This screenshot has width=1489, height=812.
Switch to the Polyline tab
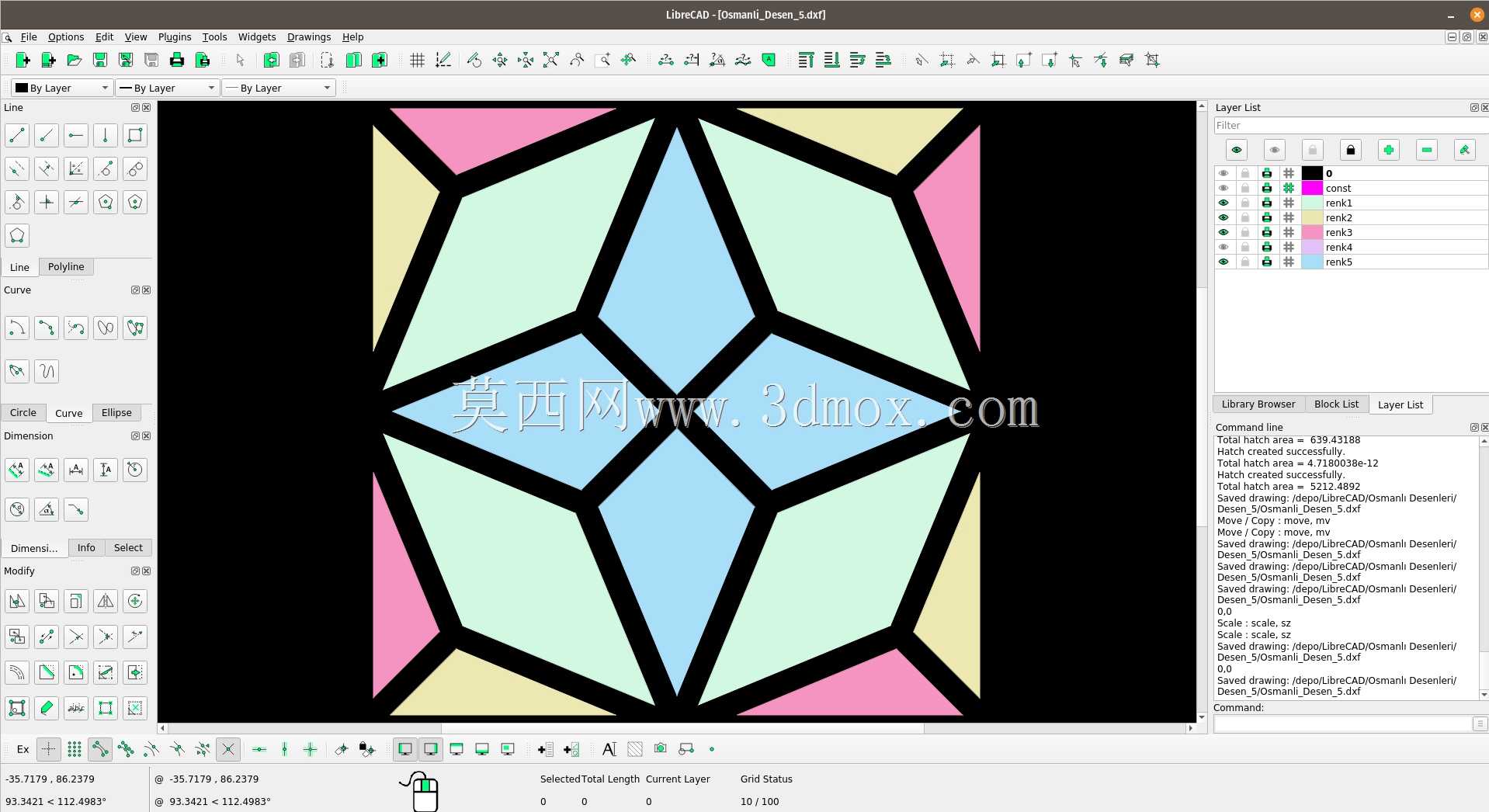pos(66,267)
